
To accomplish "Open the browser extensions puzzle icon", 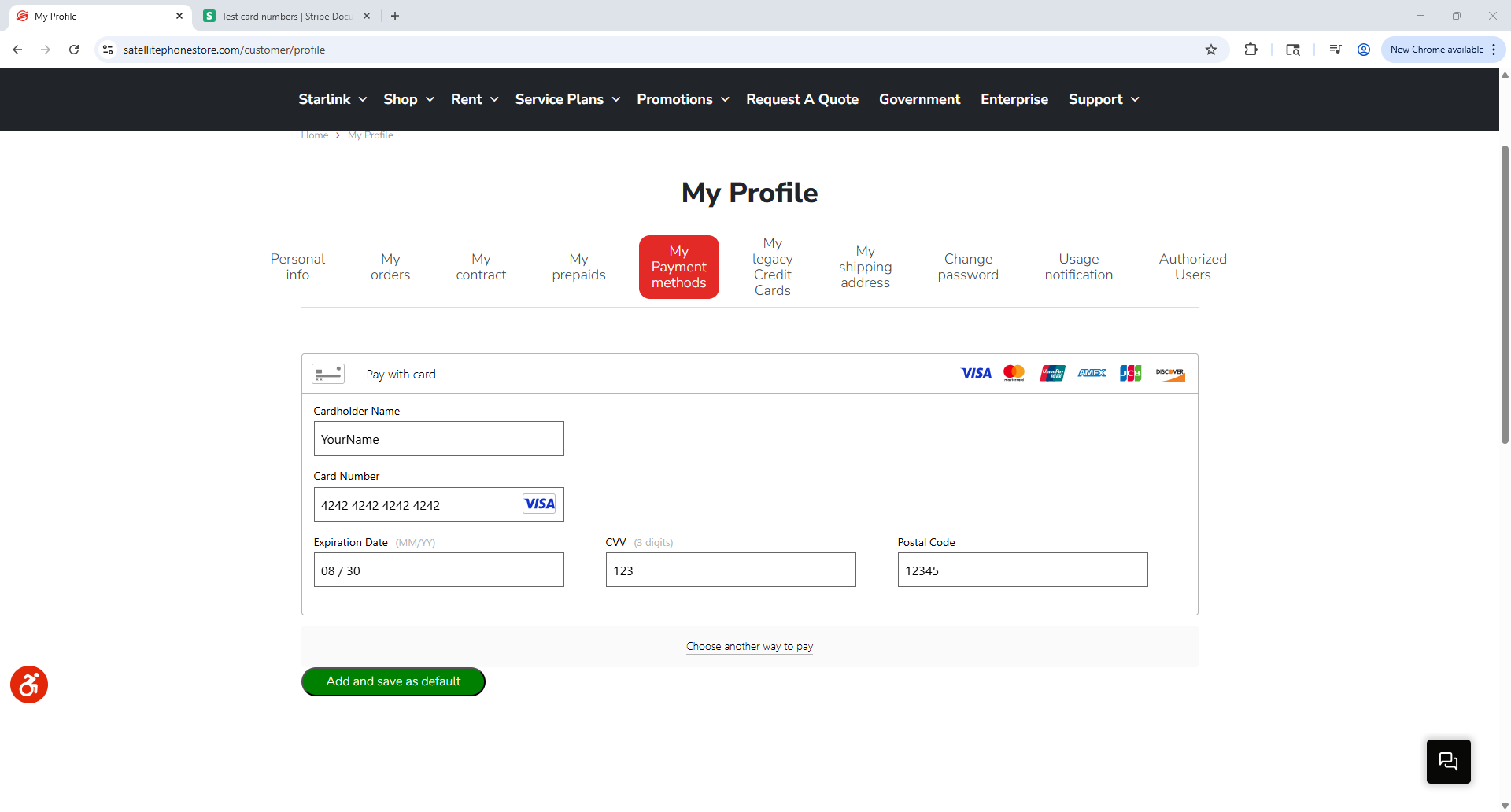I will point(1251,49).
